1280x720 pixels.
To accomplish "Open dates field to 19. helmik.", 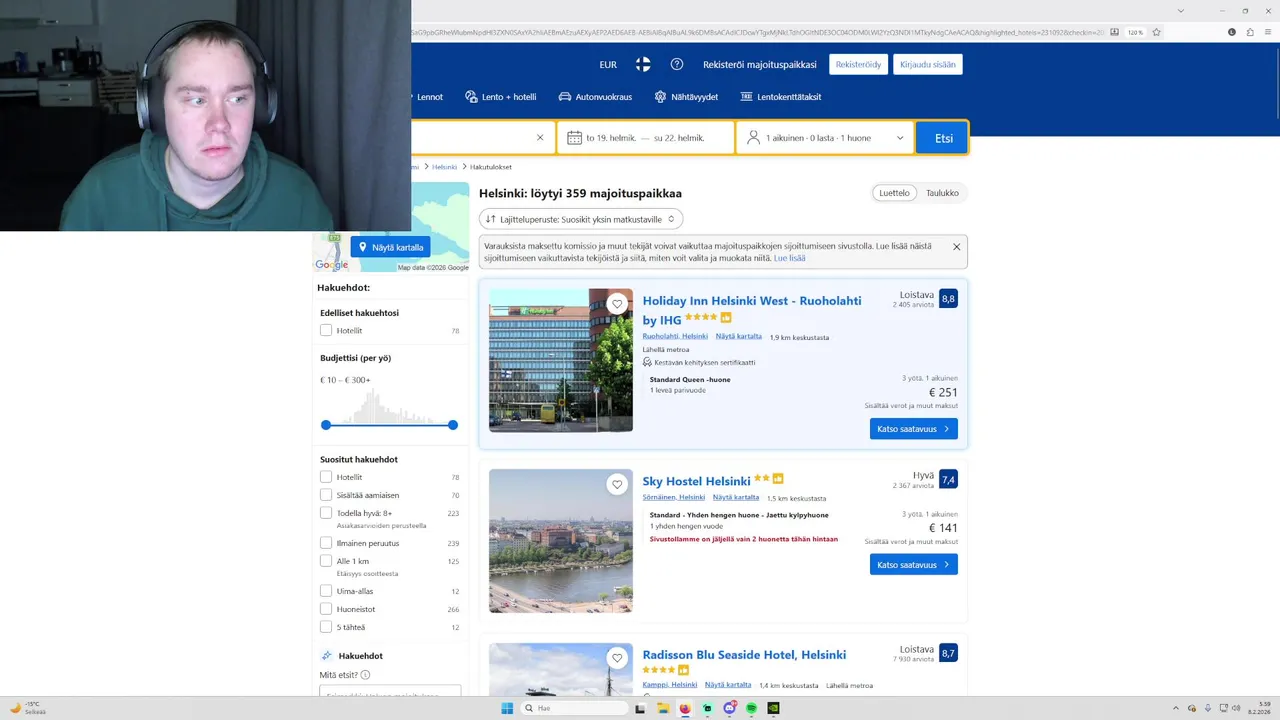I will [x=646, y=138].
